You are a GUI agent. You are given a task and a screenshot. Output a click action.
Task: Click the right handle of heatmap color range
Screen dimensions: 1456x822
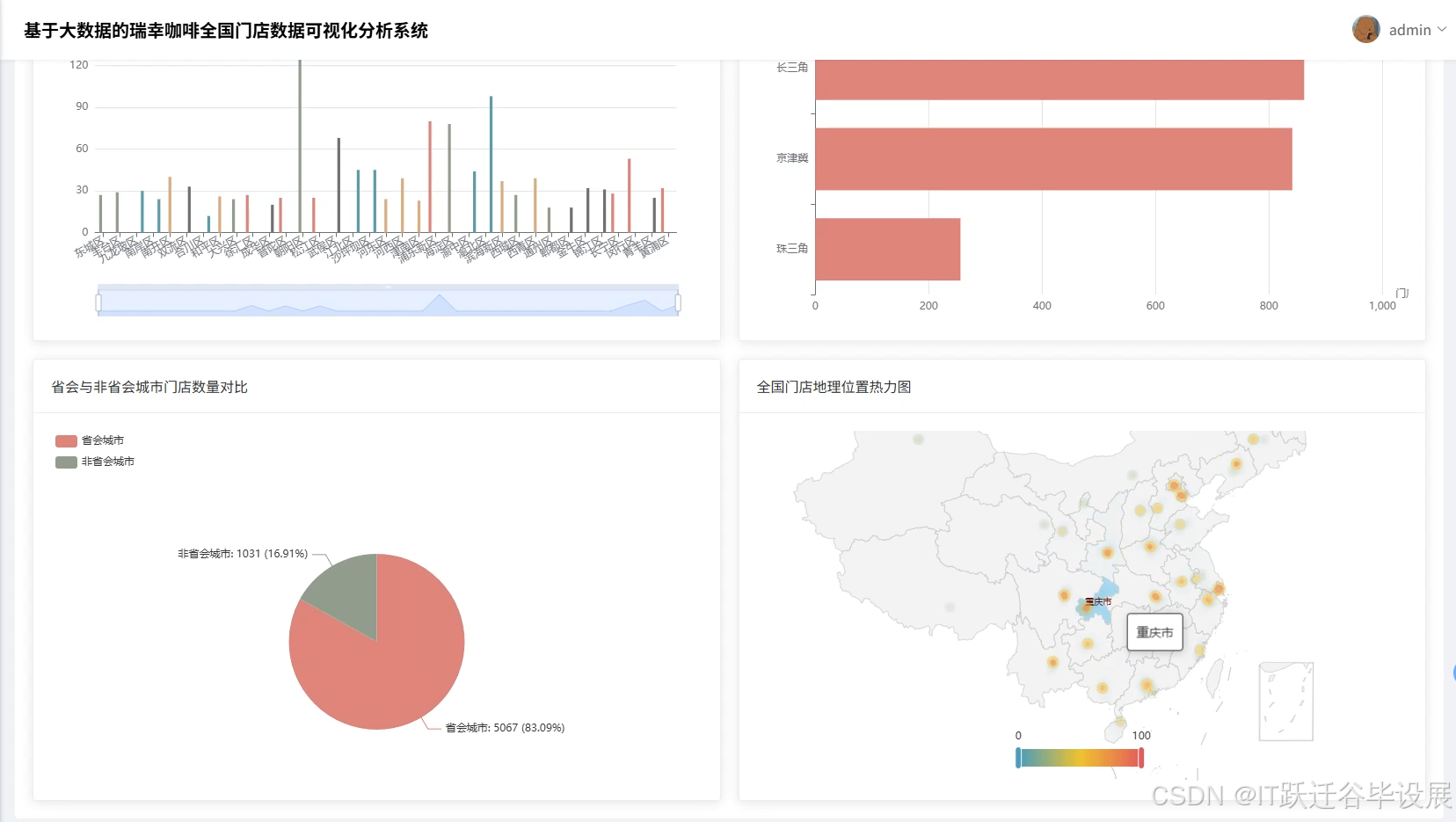point(1141,758)
